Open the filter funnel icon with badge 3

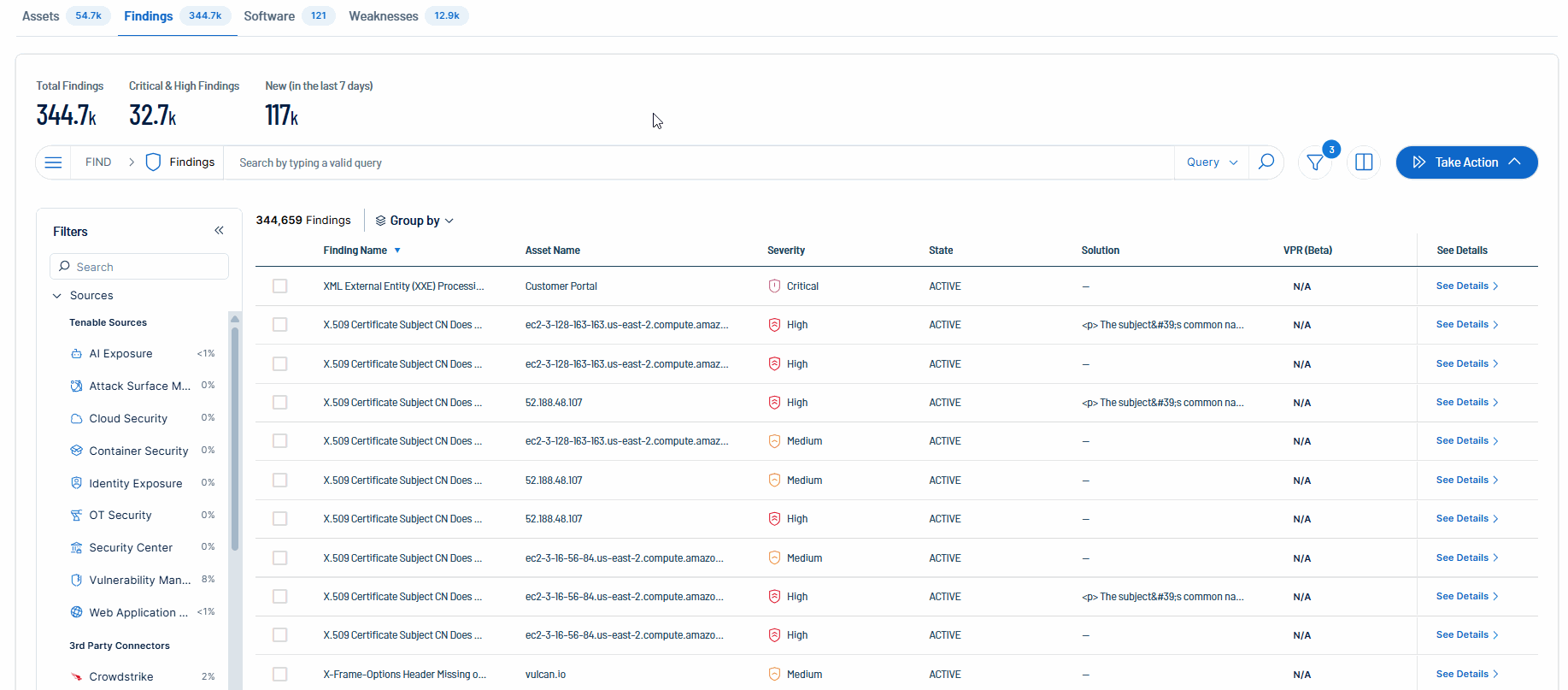point(1316,162)
